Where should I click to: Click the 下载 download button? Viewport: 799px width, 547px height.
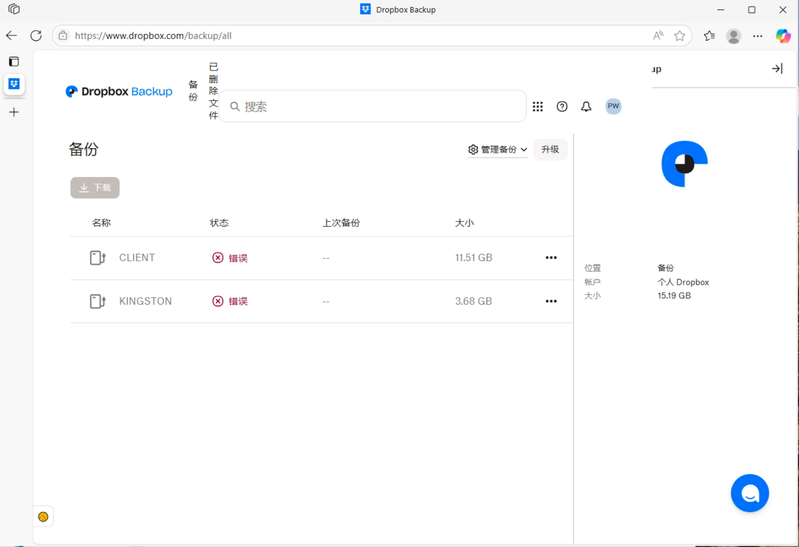(x=95, y=188)
